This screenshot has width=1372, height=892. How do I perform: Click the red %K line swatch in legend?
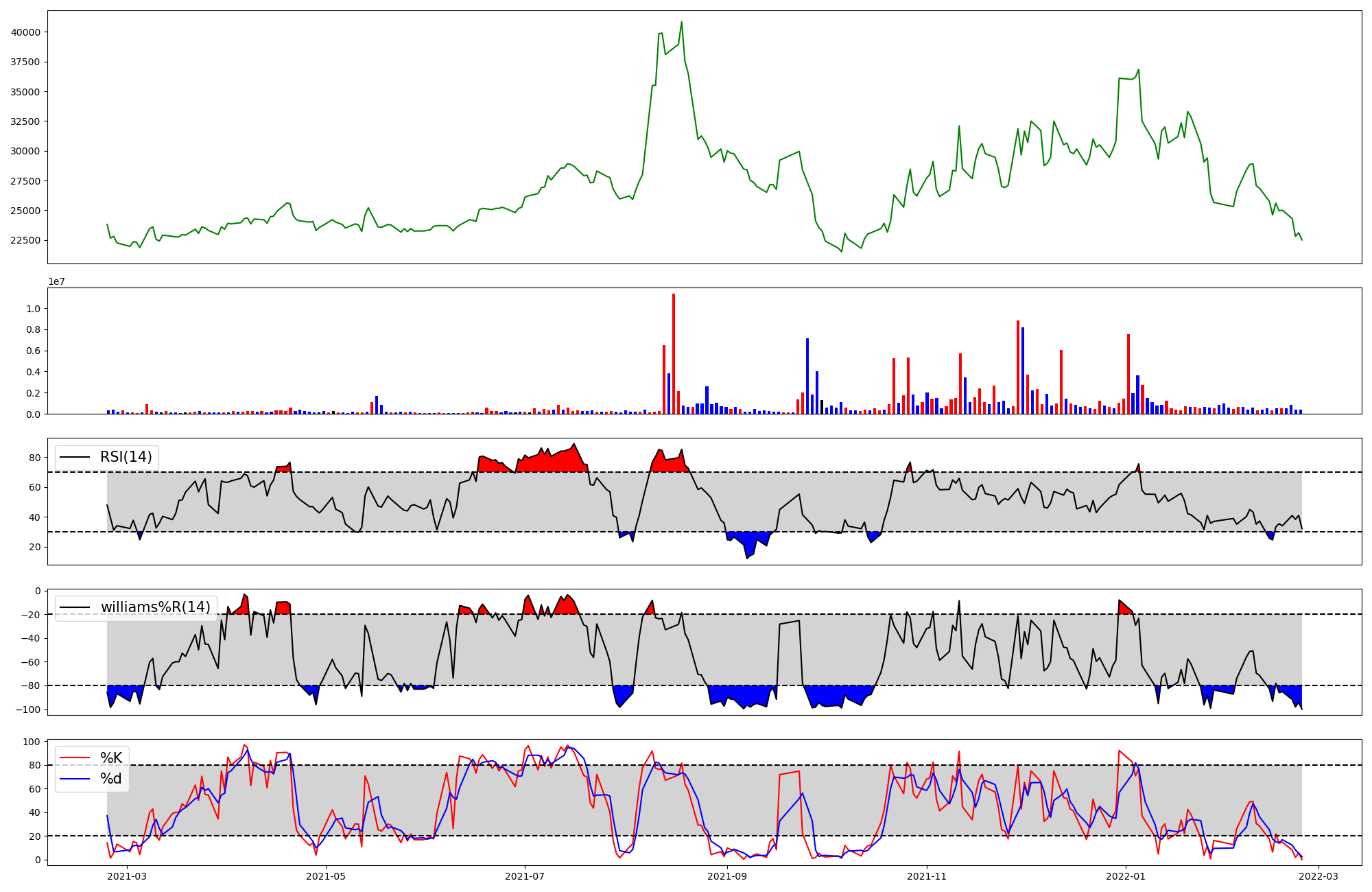point(75,758)
